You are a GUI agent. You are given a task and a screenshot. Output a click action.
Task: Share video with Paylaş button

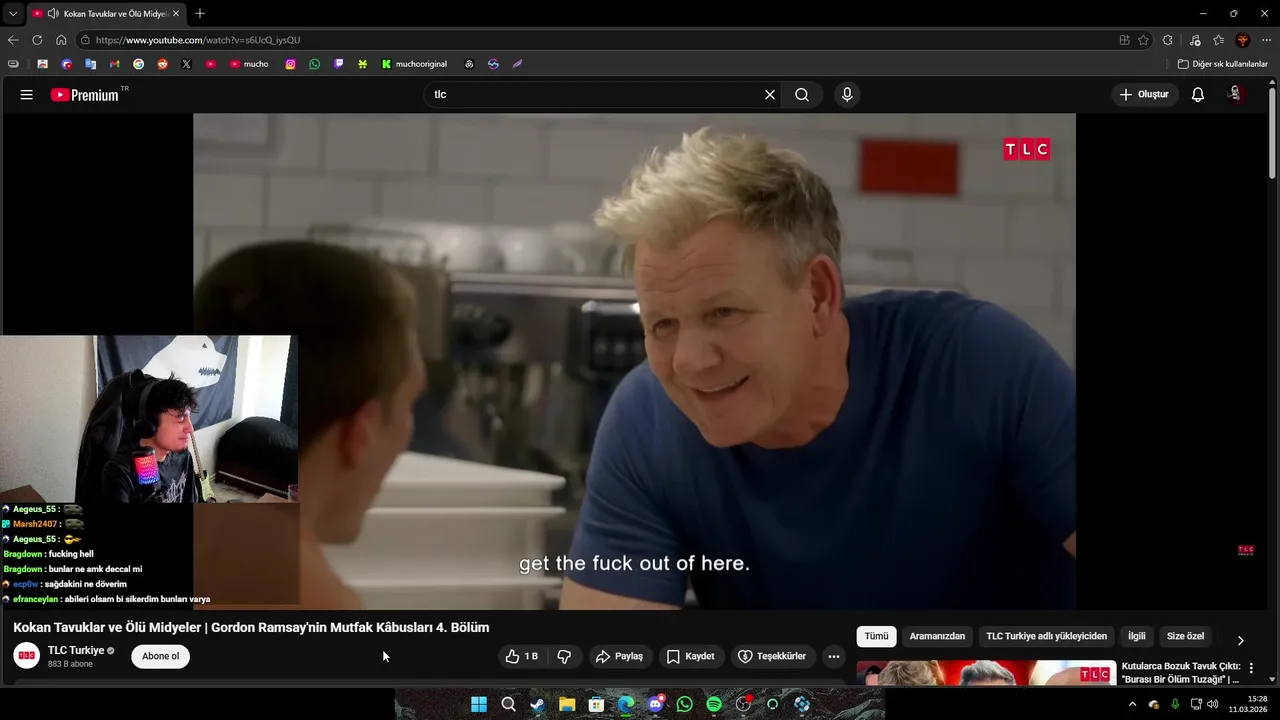(619, 656)
